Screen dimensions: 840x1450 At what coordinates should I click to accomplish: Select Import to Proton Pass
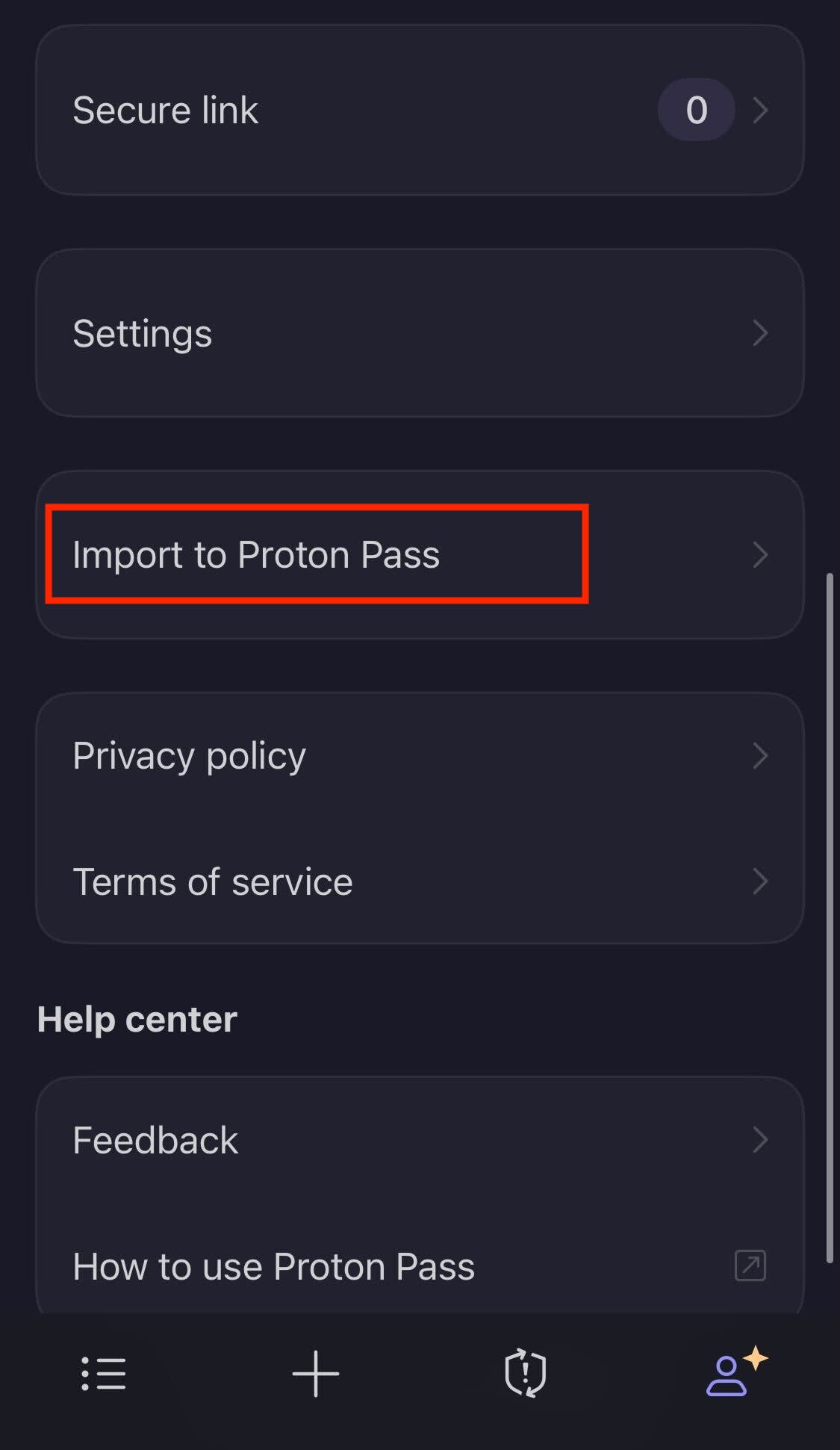coord(256,554)
